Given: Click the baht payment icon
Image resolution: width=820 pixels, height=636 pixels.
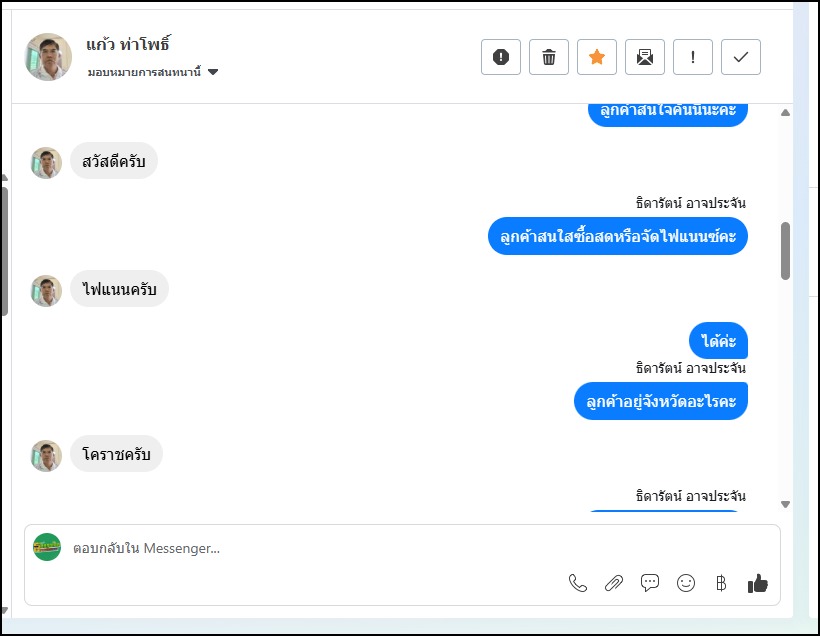Looking at the screenshot, I should pos(721,583).
